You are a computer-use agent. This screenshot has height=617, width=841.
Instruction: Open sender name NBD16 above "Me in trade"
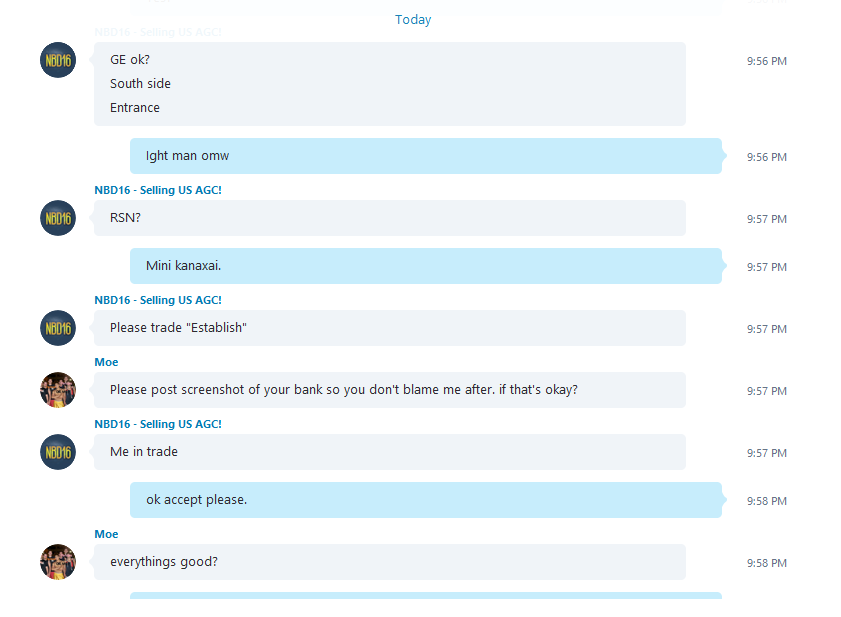[x=158, y=424]
